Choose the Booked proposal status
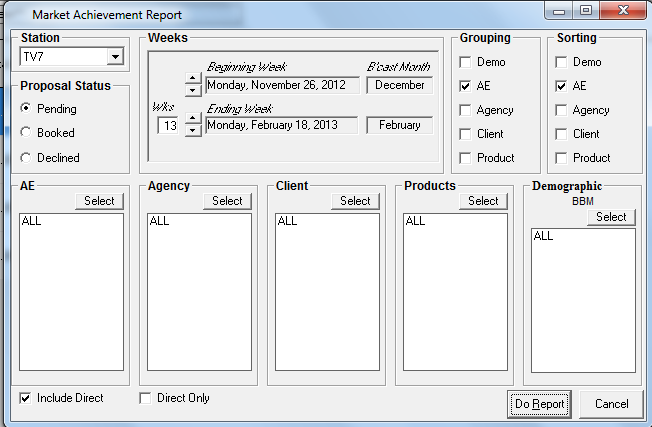This screenshot has height=427, width=652. 26,132
